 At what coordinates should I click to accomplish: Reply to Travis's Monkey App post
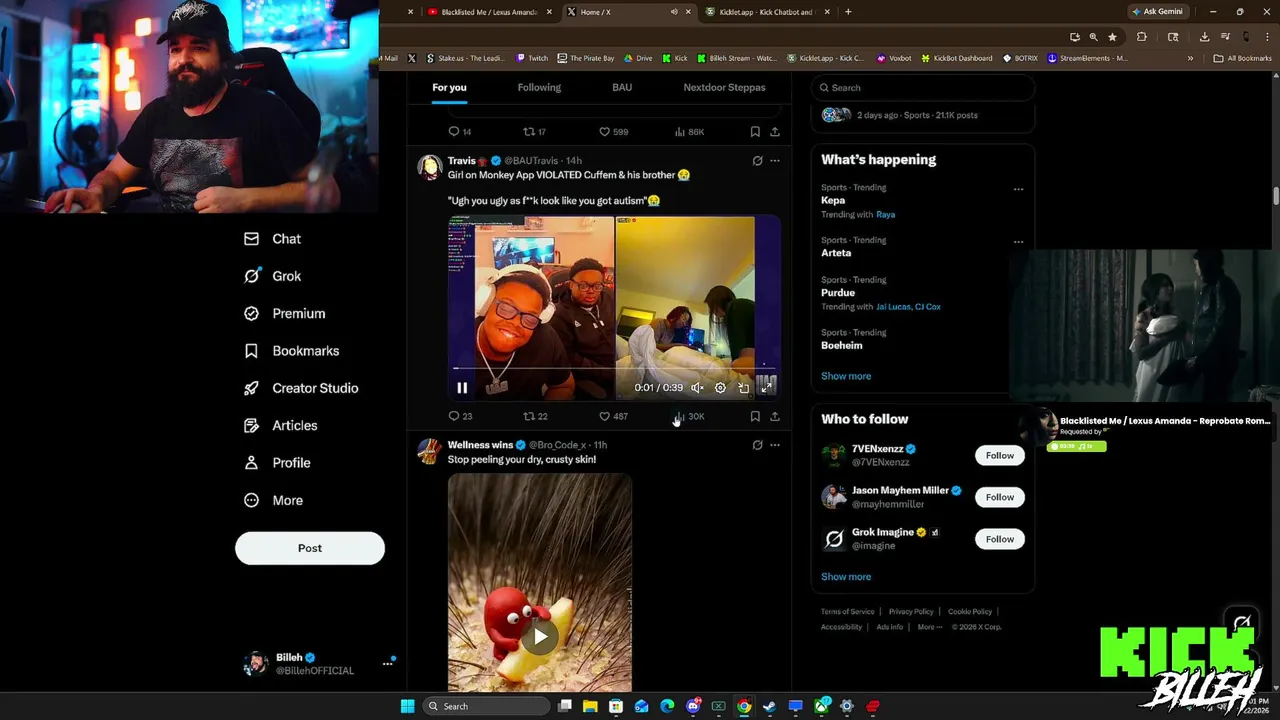pyautogui.click(x=460, y=416)
